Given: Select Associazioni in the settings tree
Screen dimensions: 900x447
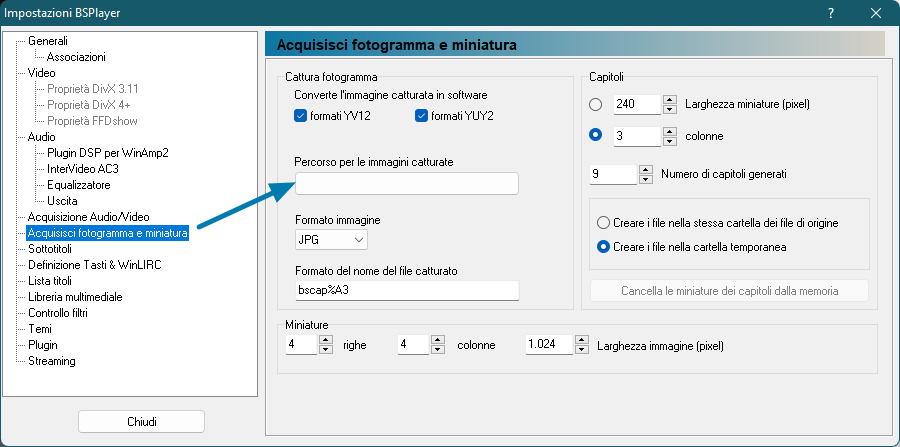Looking at the screenshot, I should tap(76, 57).
